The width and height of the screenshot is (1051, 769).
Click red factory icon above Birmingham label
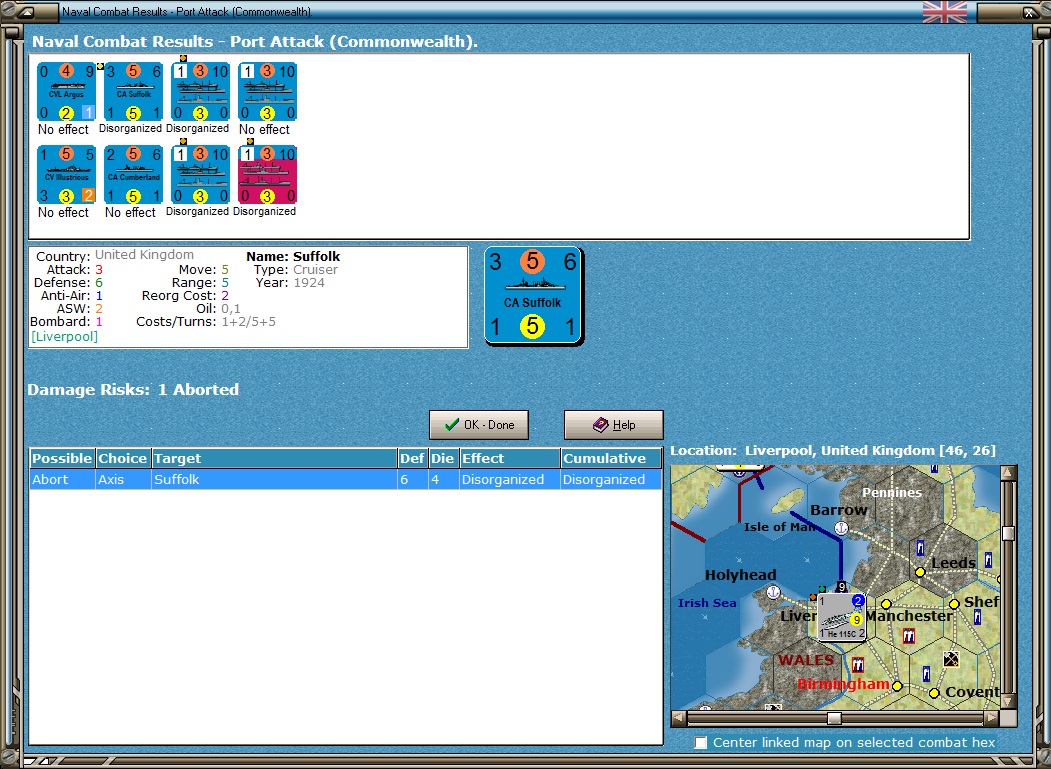coord(858,664)
